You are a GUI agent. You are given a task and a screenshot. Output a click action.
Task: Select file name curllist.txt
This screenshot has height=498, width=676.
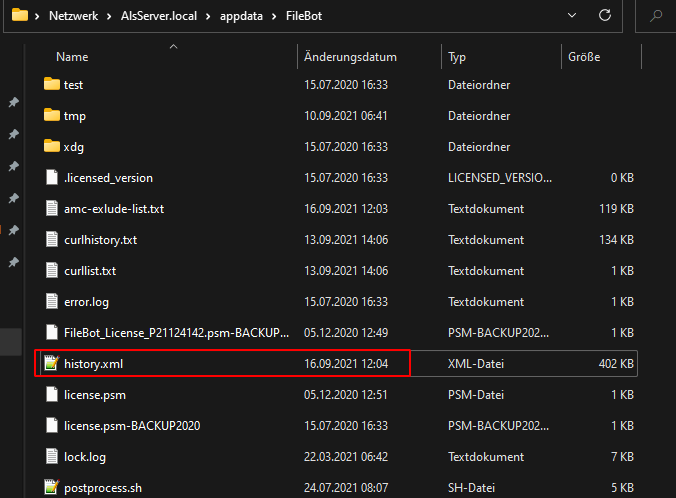pos(90,271)
